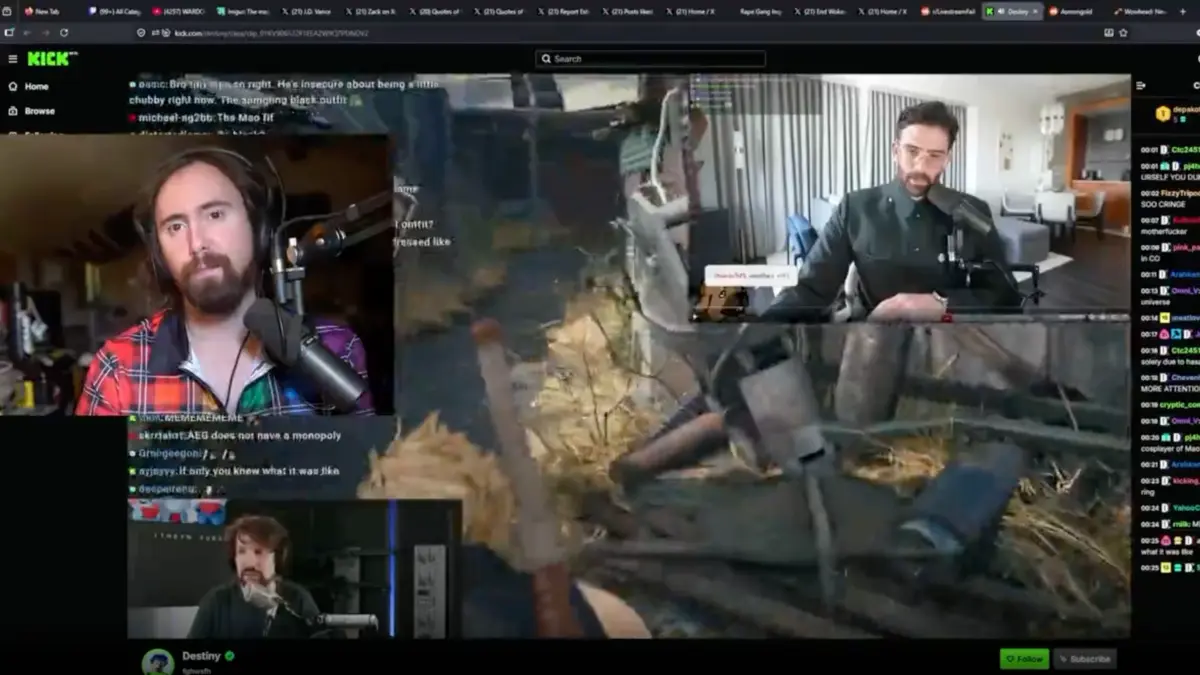Click the Subscribe button
This screenshot has width=1200, height=675.
(x=1085, y=658)
